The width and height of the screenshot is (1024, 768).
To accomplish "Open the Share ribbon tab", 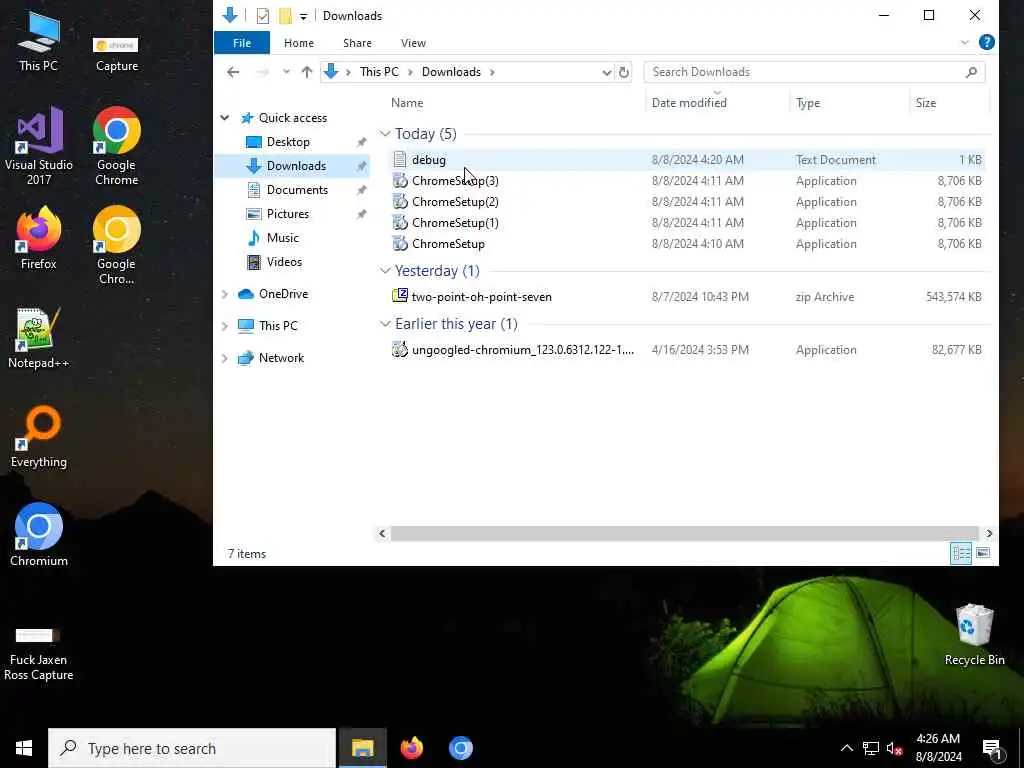I will [x=357, y=42].
